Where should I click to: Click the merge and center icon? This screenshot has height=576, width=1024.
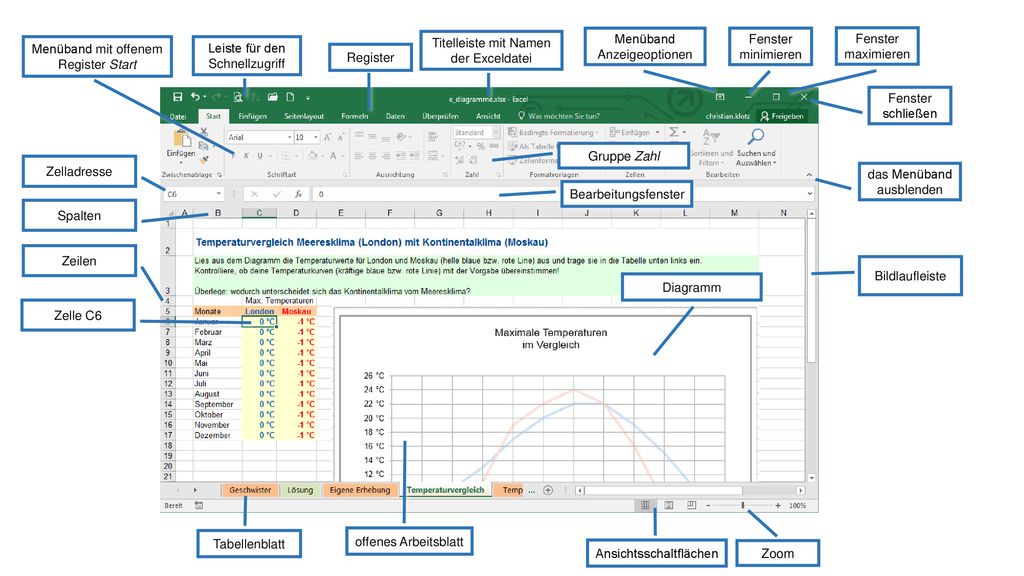point(434,156)
